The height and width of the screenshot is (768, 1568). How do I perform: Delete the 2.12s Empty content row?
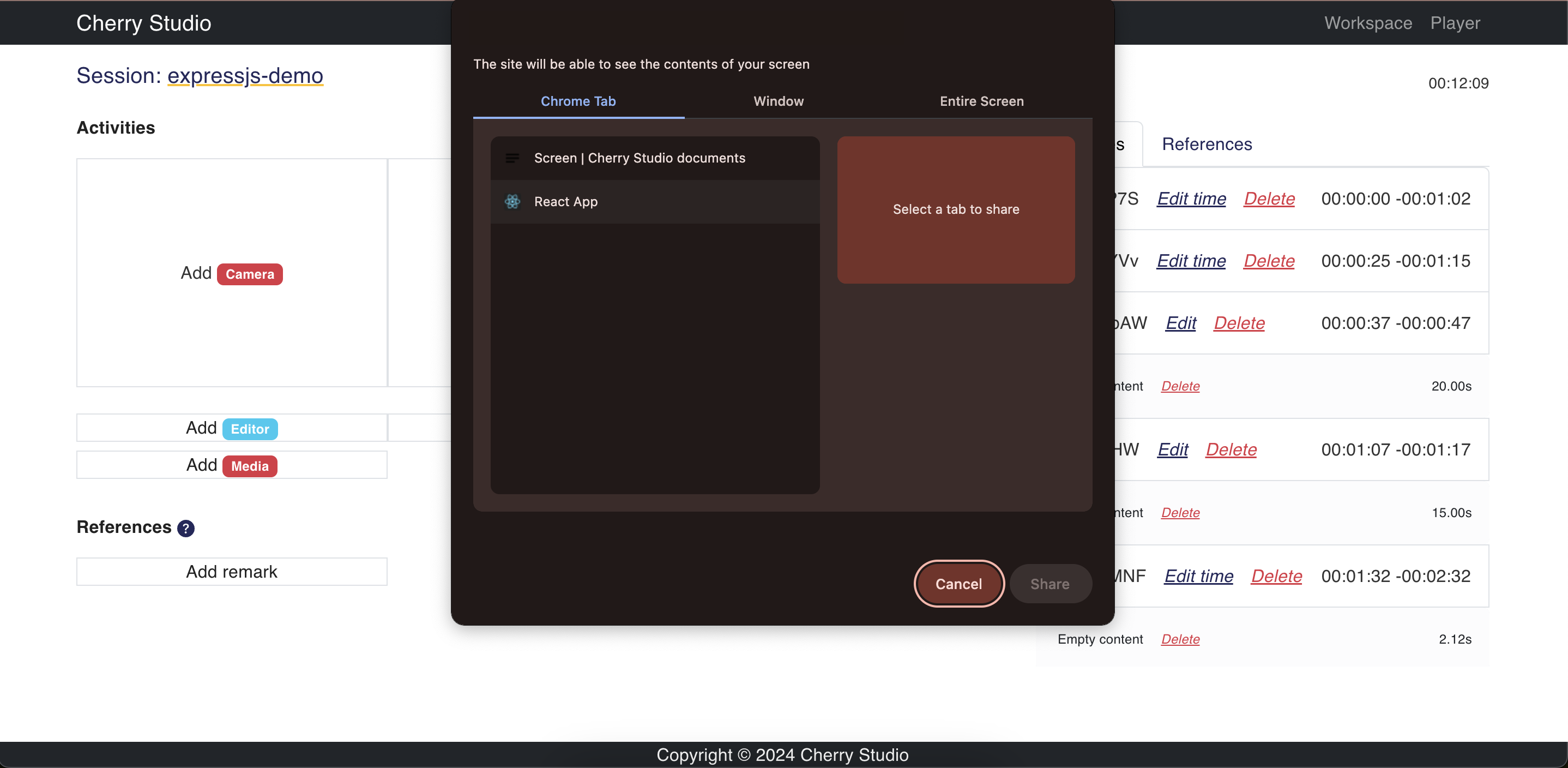point(1180,639)
